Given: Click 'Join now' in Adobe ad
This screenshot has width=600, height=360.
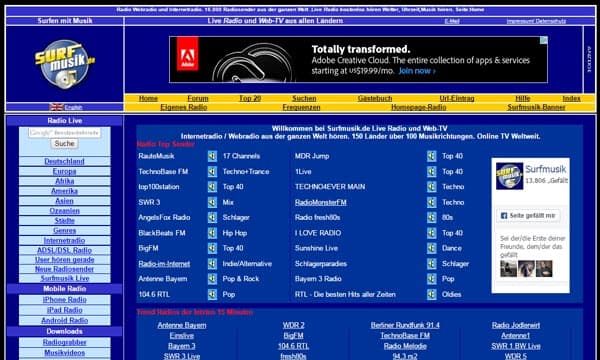Looking at the screenshot, I should tap(417, 71).
